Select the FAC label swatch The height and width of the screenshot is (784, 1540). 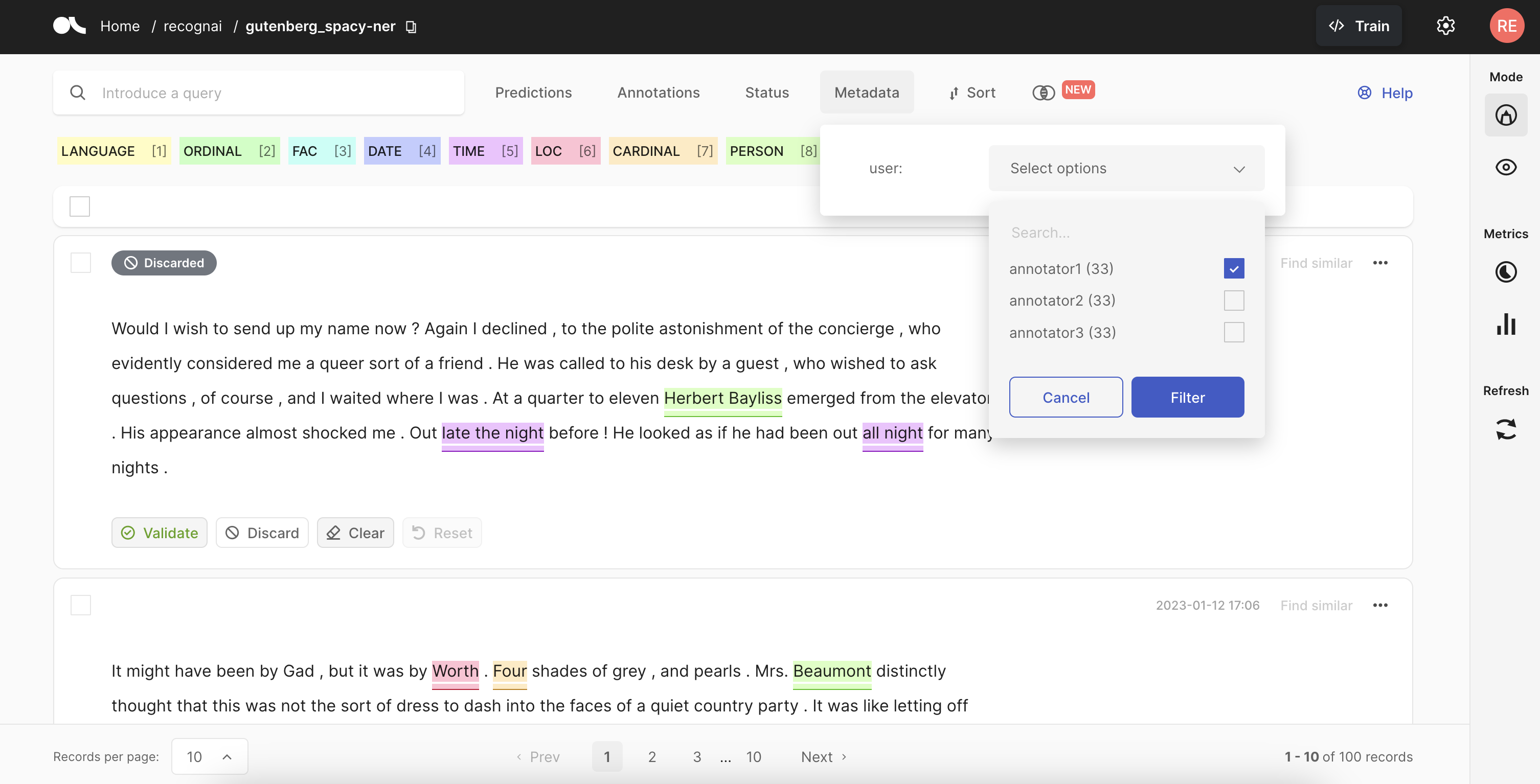click(322, 151)
